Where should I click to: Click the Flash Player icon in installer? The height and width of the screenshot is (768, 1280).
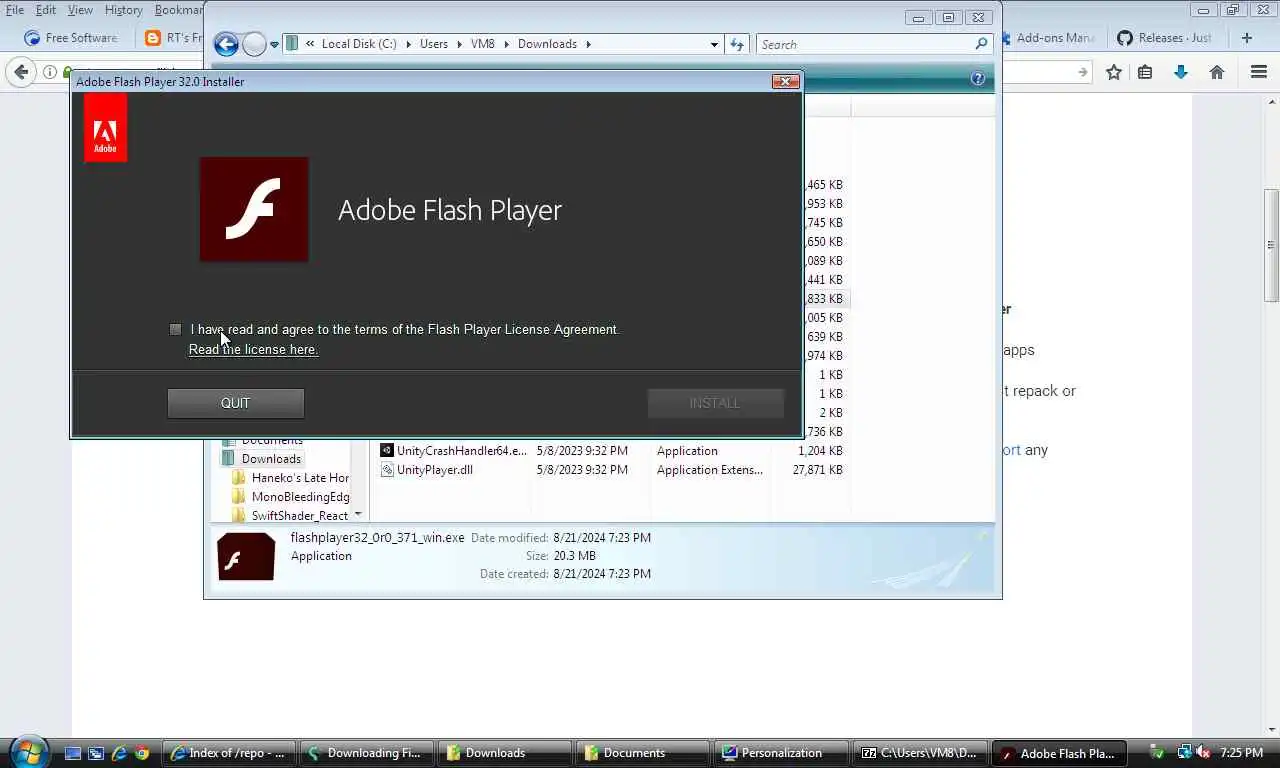[254, 209]
